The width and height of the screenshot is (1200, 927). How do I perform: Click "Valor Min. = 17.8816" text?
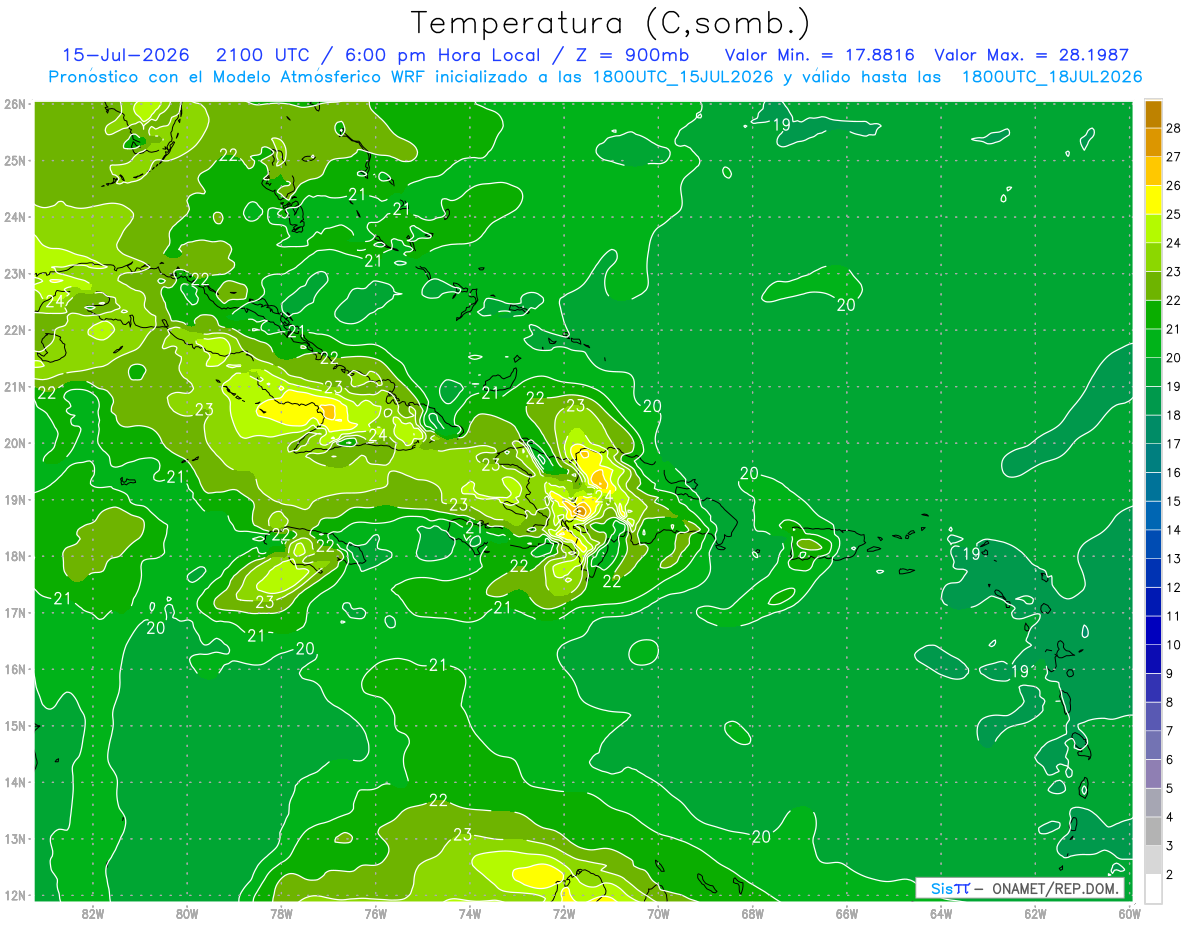pos(821,55)
